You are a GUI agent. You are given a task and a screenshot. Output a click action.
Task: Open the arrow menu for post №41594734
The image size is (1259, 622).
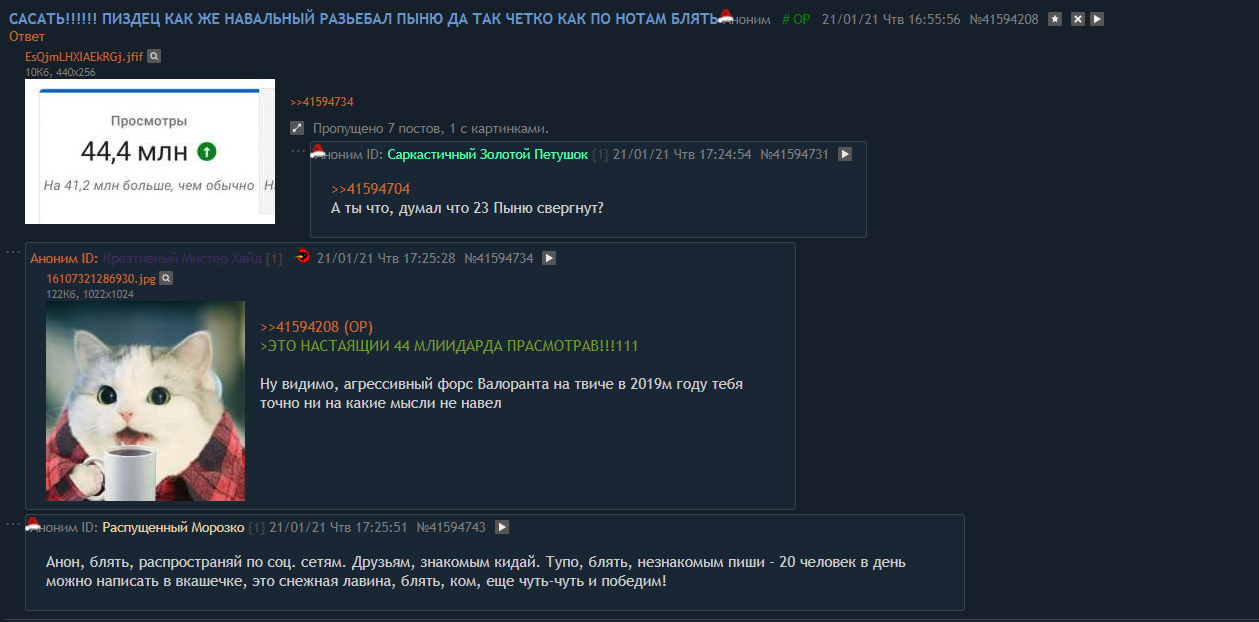click(x=549, y=258)
